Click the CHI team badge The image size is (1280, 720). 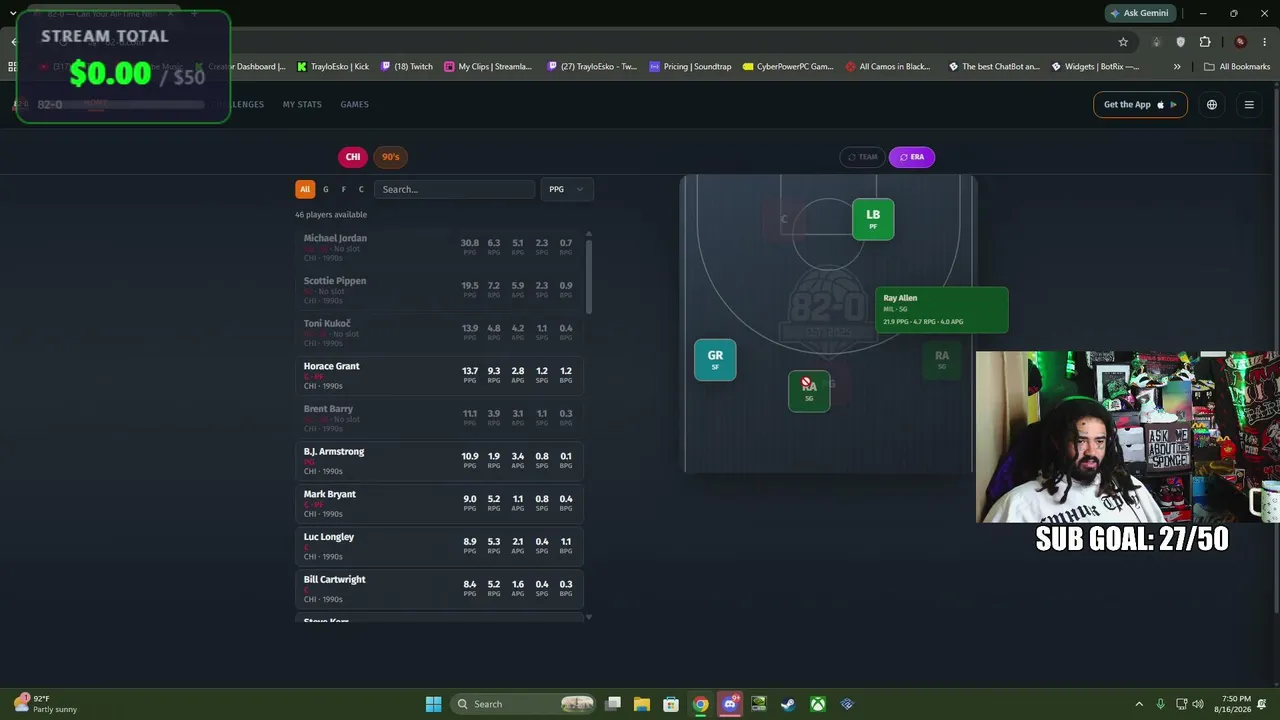[x=353, y=157]
